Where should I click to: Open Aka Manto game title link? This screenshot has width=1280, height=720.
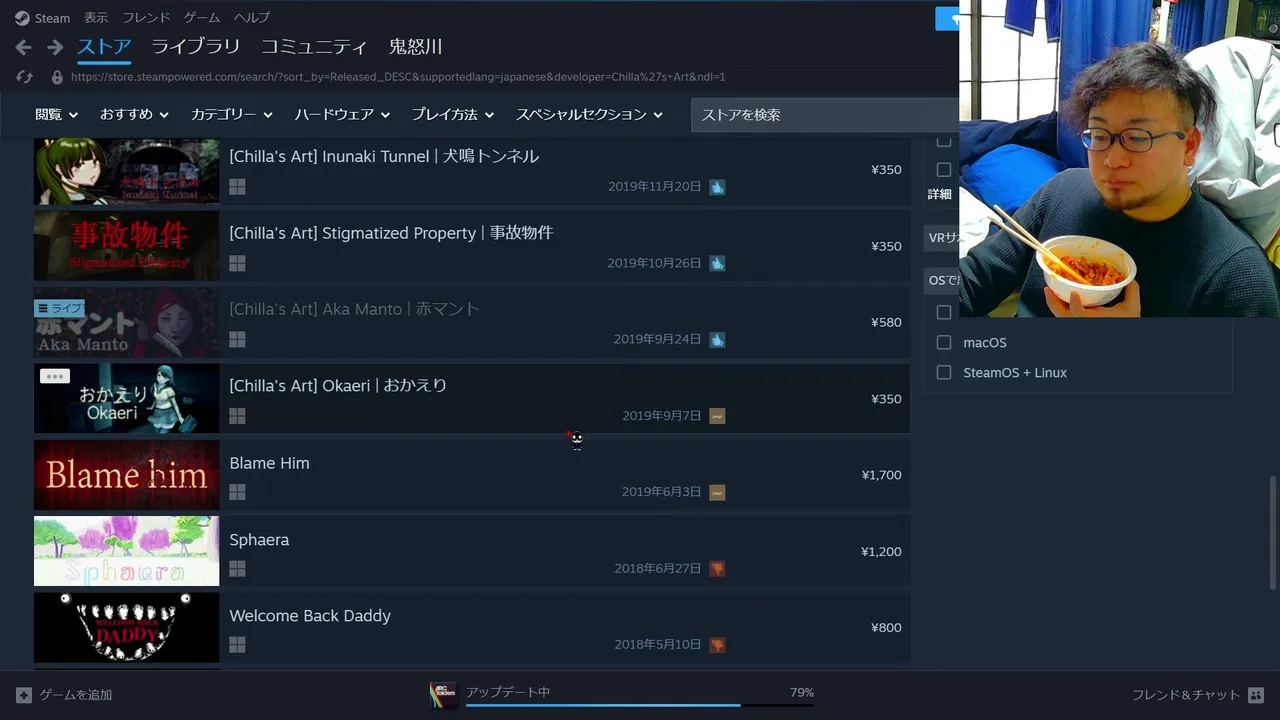coord(355,309)
